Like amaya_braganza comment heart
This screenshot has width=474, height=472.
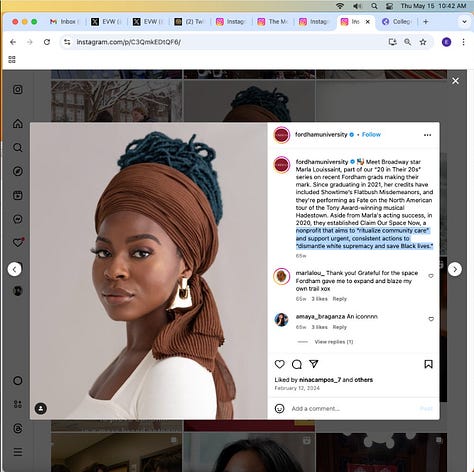click(x=431, y=319)
